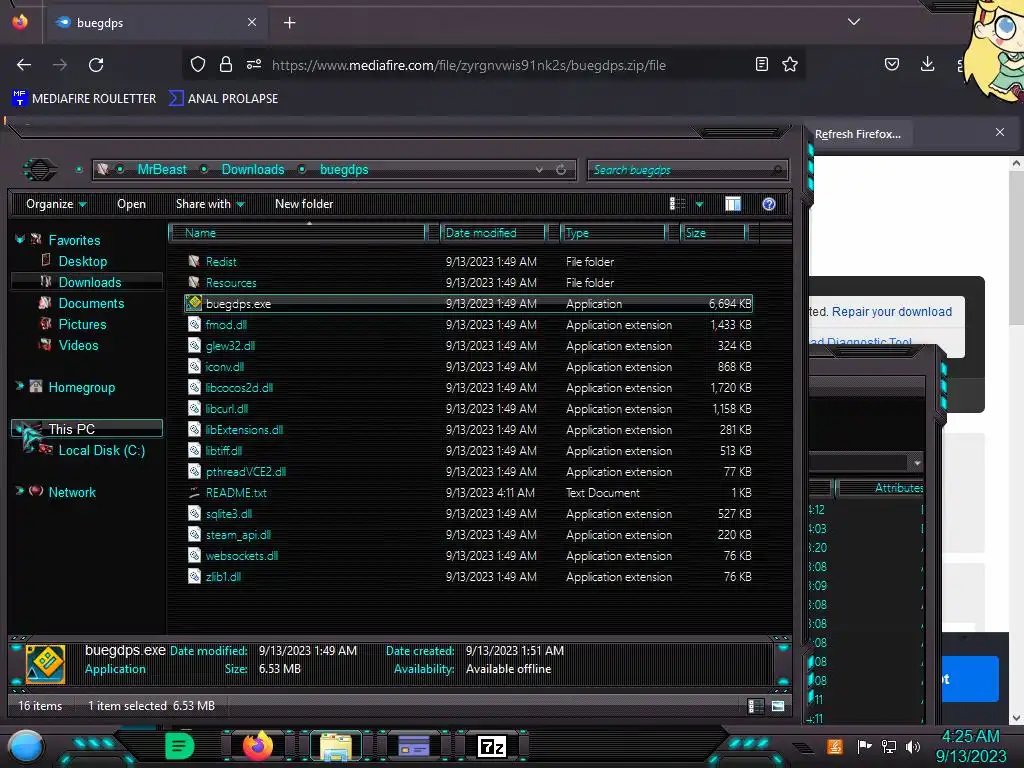
Task: Bookmark this page with star icon
Action: tap(790, 64)
